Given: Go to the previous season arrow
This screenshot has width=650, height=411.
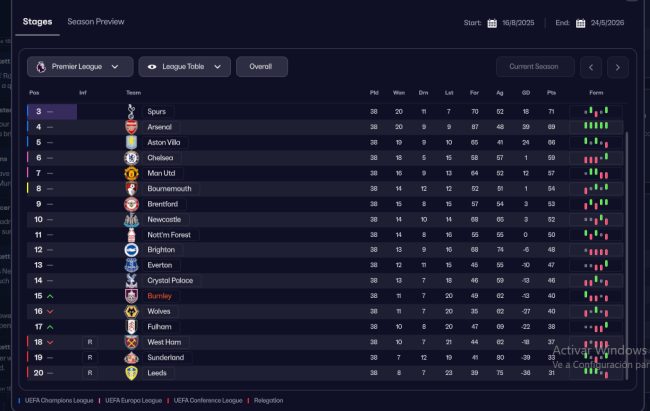Looking at the screenshot, I should [x=591, y=67].
